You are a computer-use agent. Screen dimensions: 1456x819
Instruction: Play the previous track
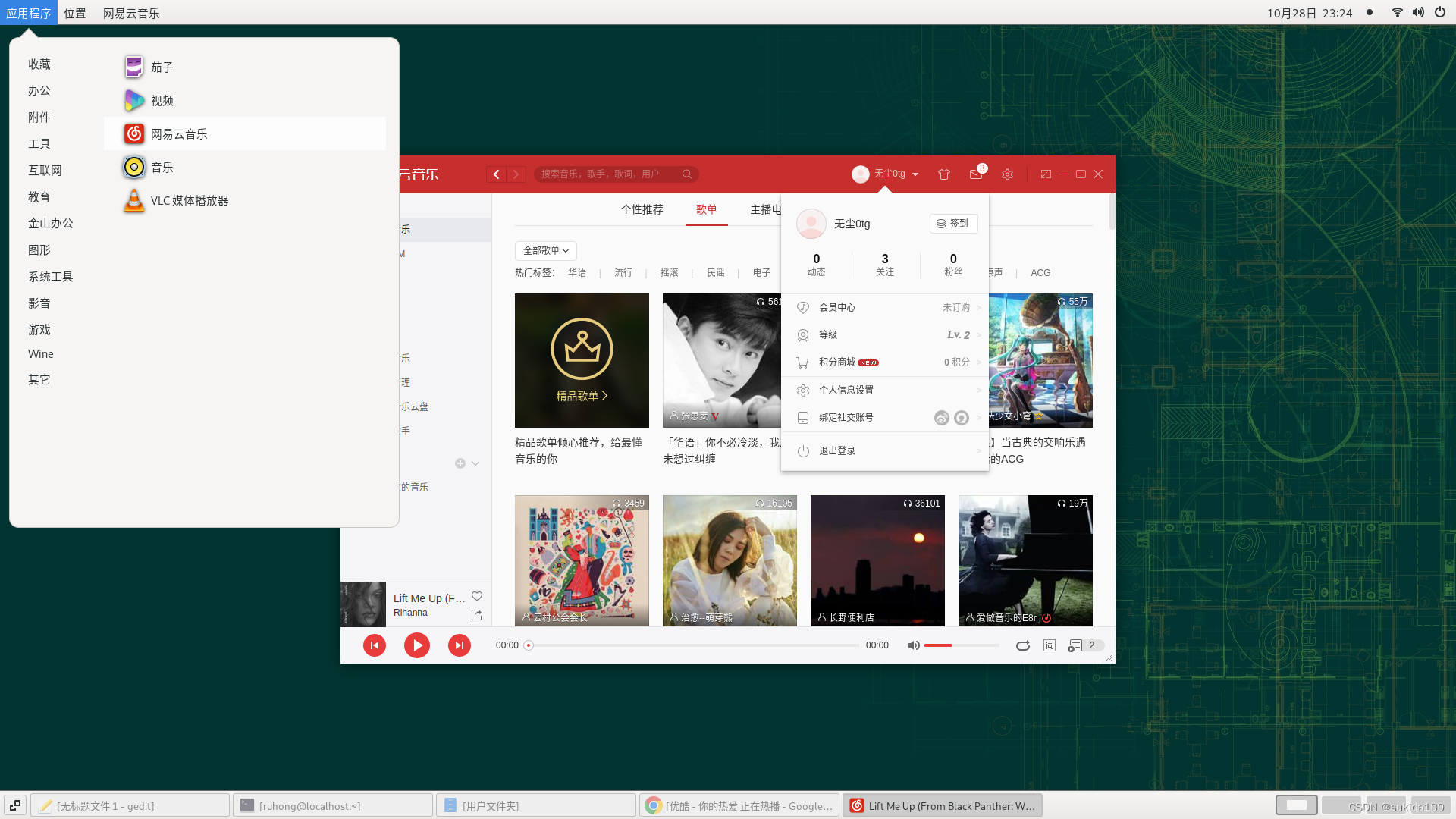pyautogui.click(x=375, y=645)
